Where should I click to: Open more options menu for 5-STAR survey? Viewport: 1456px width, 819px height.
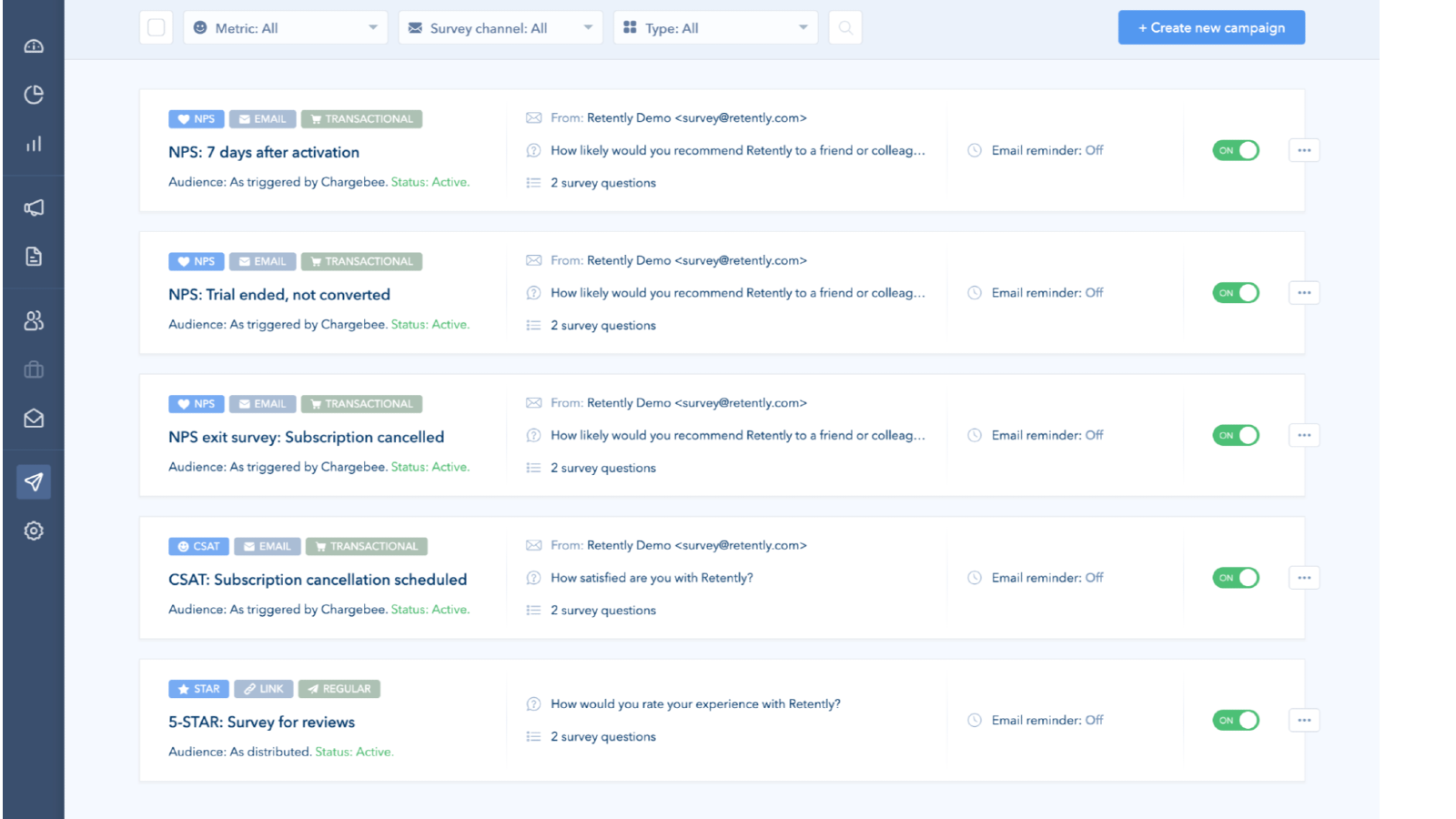1304,721
